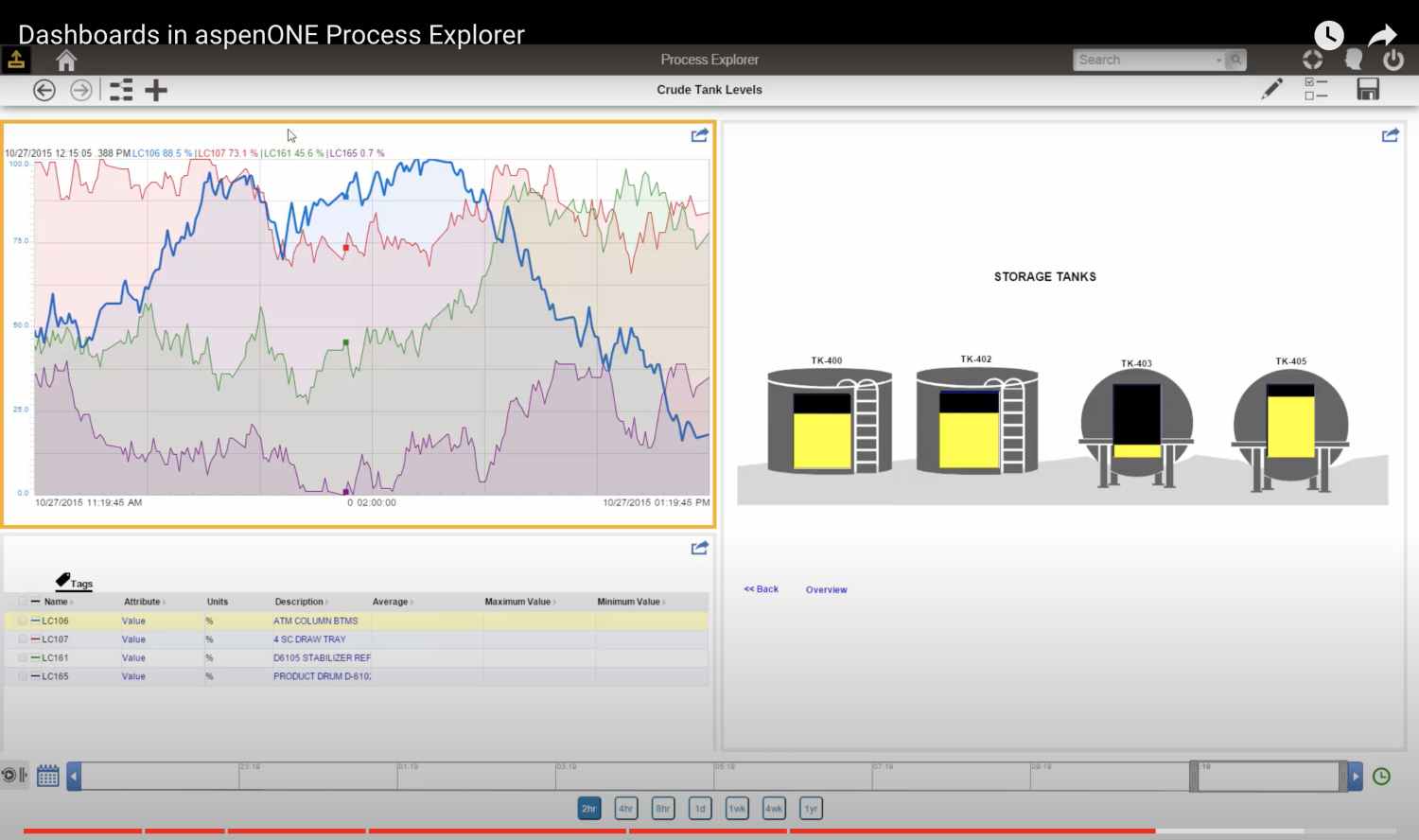
Task: Go back using the left arrow icon
Action: pyautogui.click(x=44, y=90)
